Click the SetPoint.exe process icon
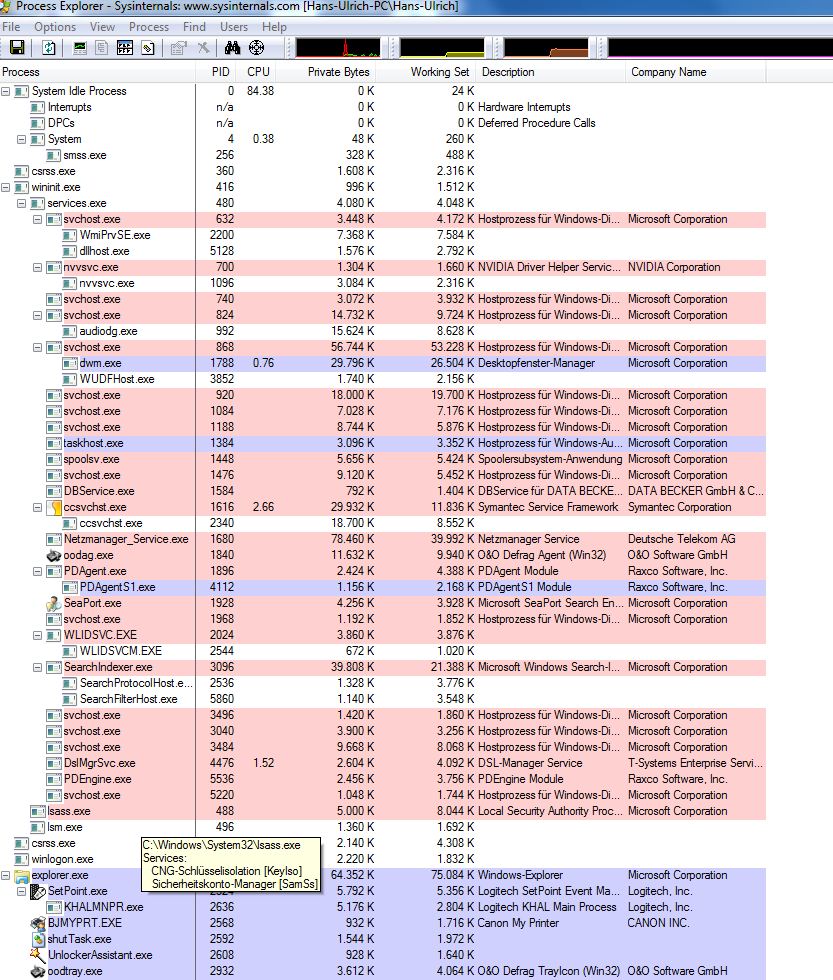The width and height of the screenshot is (833, 980). point(37,891)
